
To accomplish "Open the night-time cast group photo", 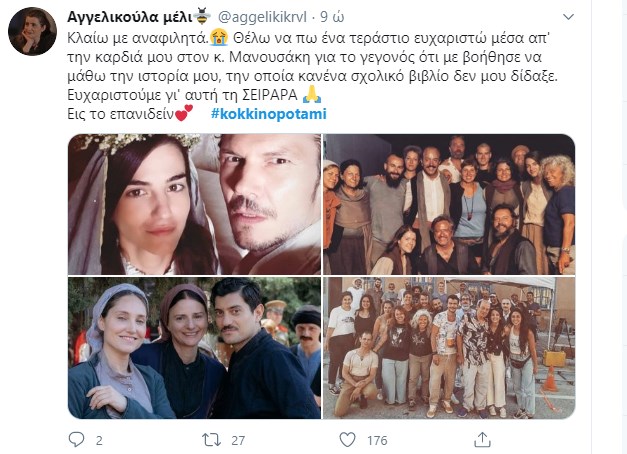I will (449, 204).
